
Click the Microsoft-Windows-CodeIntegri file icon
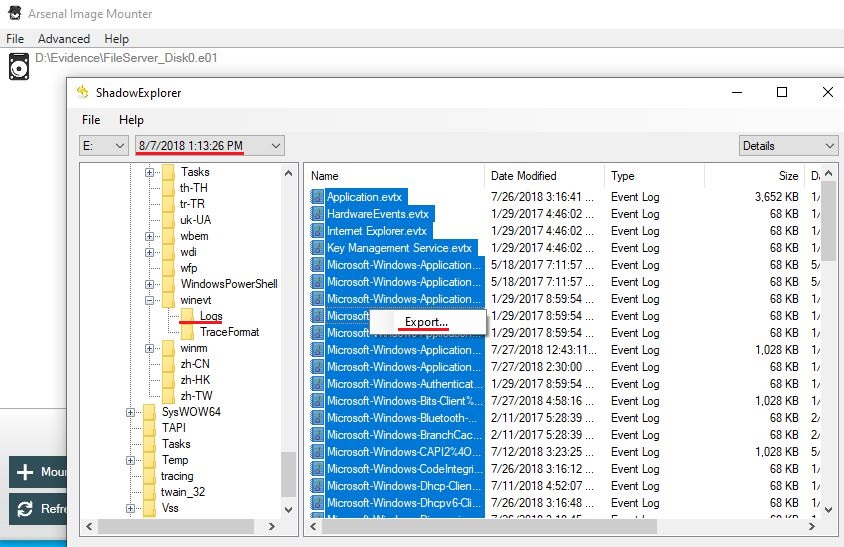pos(318,469)
